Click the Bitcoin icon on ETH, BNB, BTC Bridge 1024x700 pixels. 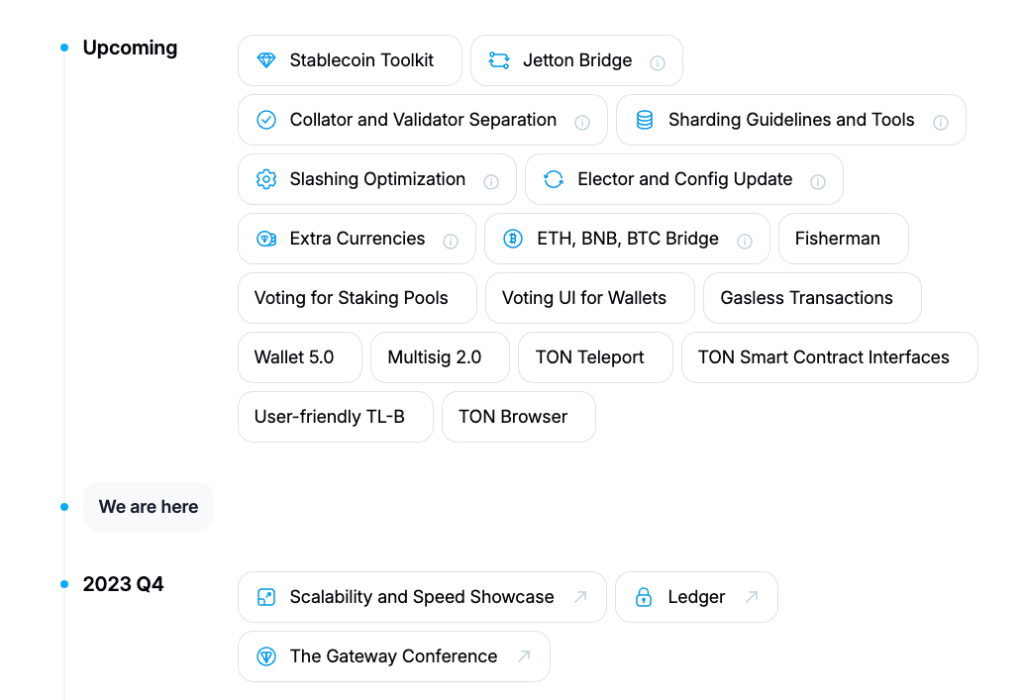pyautogui.click(x=513, y=239)
